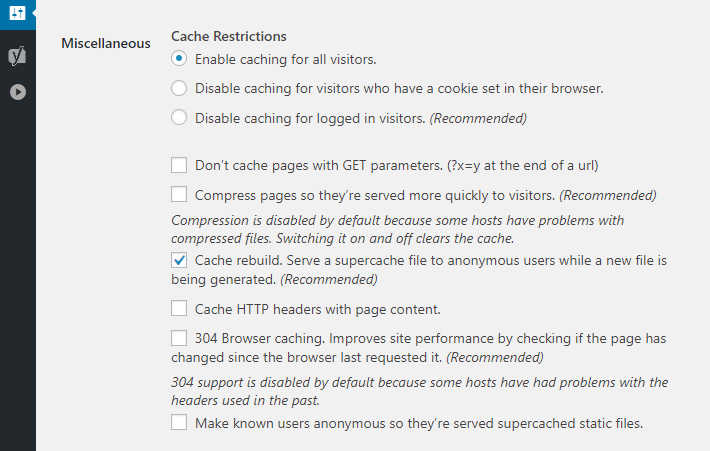Choose 'Disable caching for visitors who have a cookie'

[x=179, y=88]
